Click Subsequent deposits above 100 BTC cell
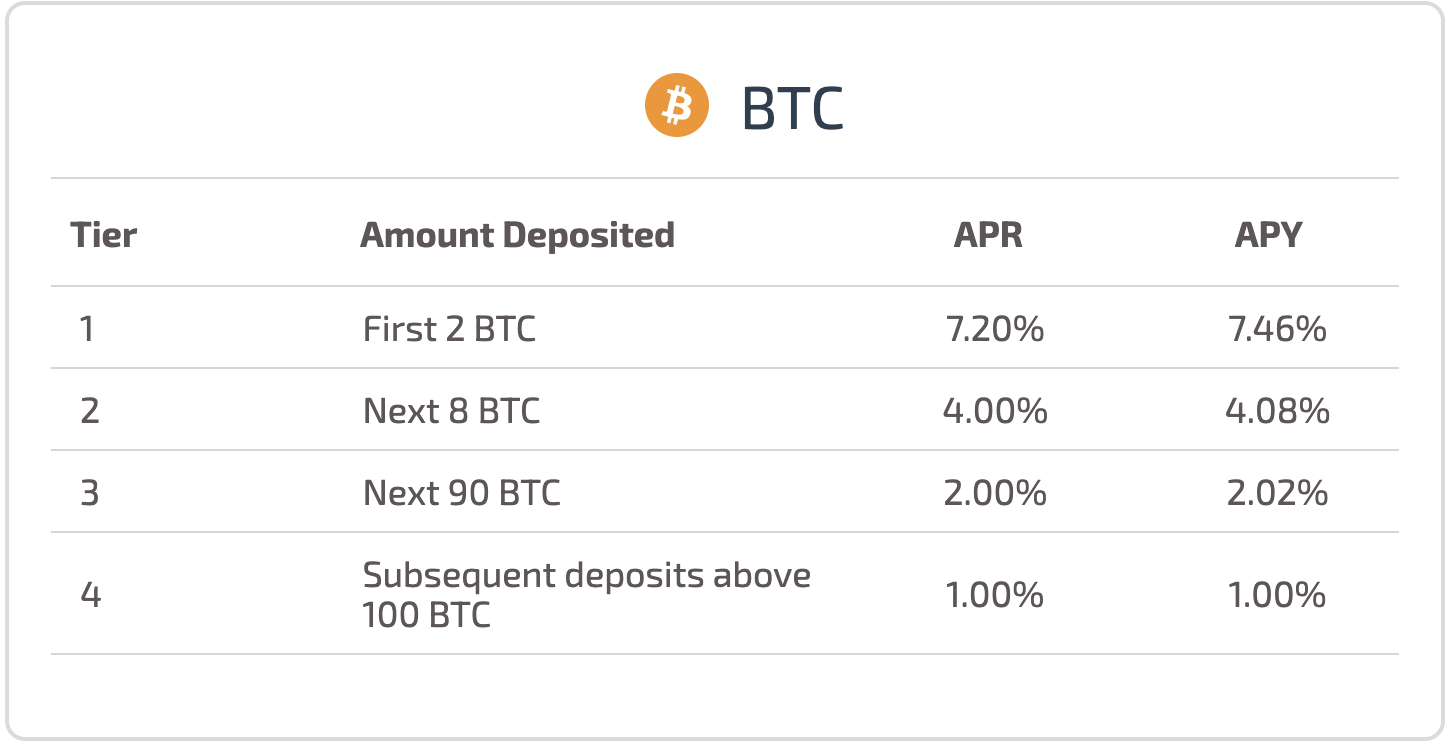This screenshot has height=755, width=1449. (x=586, y=595)
